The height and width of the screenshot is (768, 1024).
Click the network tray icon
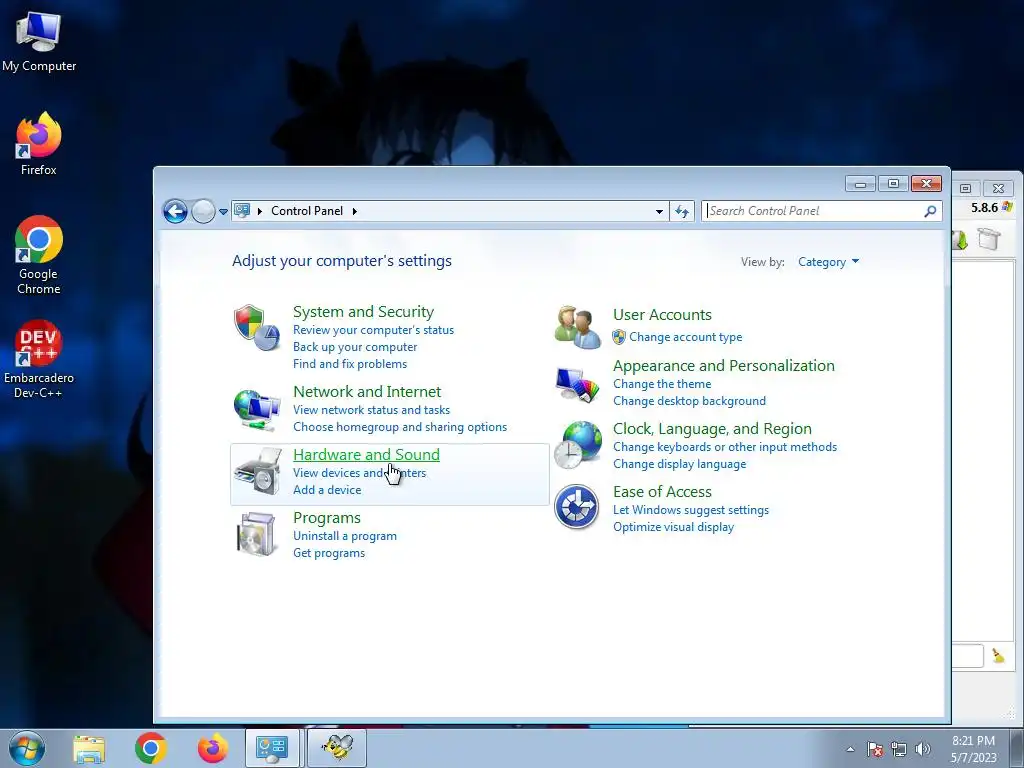pos(899,749)
